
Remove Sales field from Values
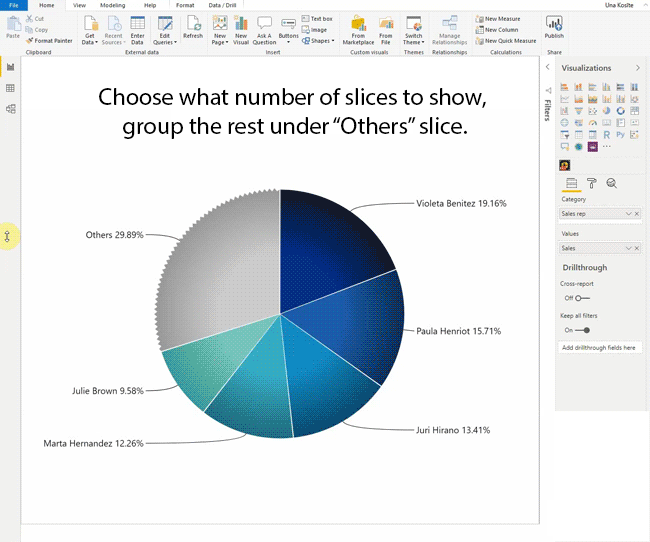(637, 248)
